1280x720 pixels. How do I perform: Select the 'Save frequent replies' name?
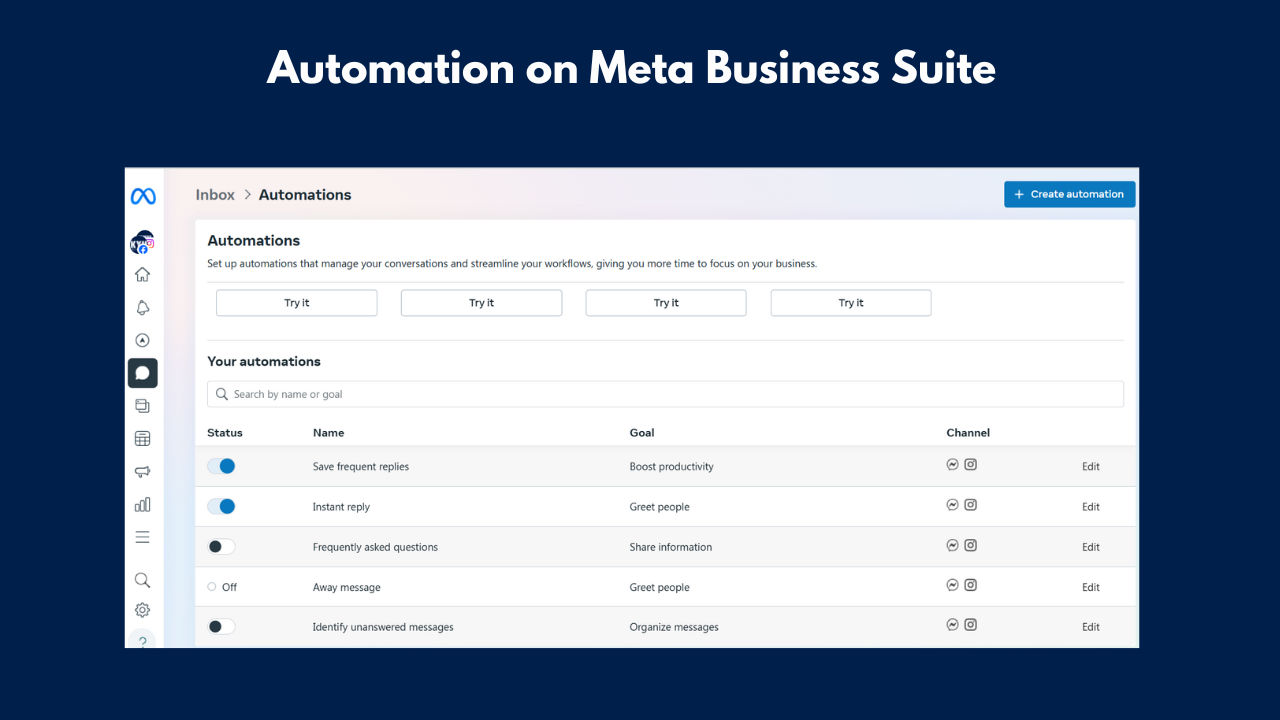tap(361, 467)
